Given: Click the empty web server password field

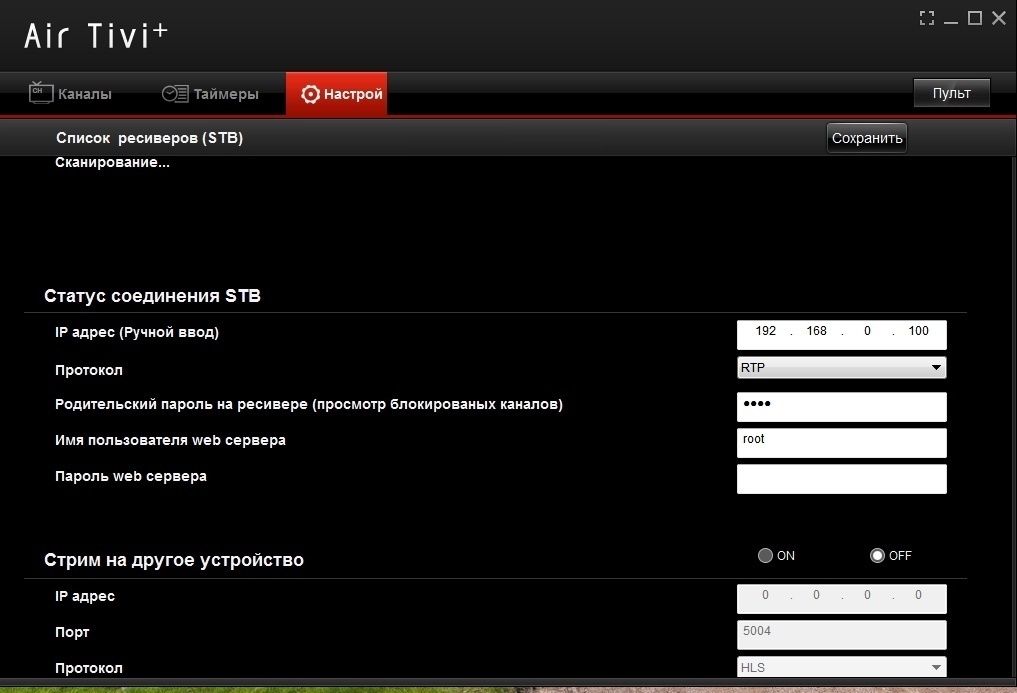Looking at the screenshot, I should tap(841, 479).
